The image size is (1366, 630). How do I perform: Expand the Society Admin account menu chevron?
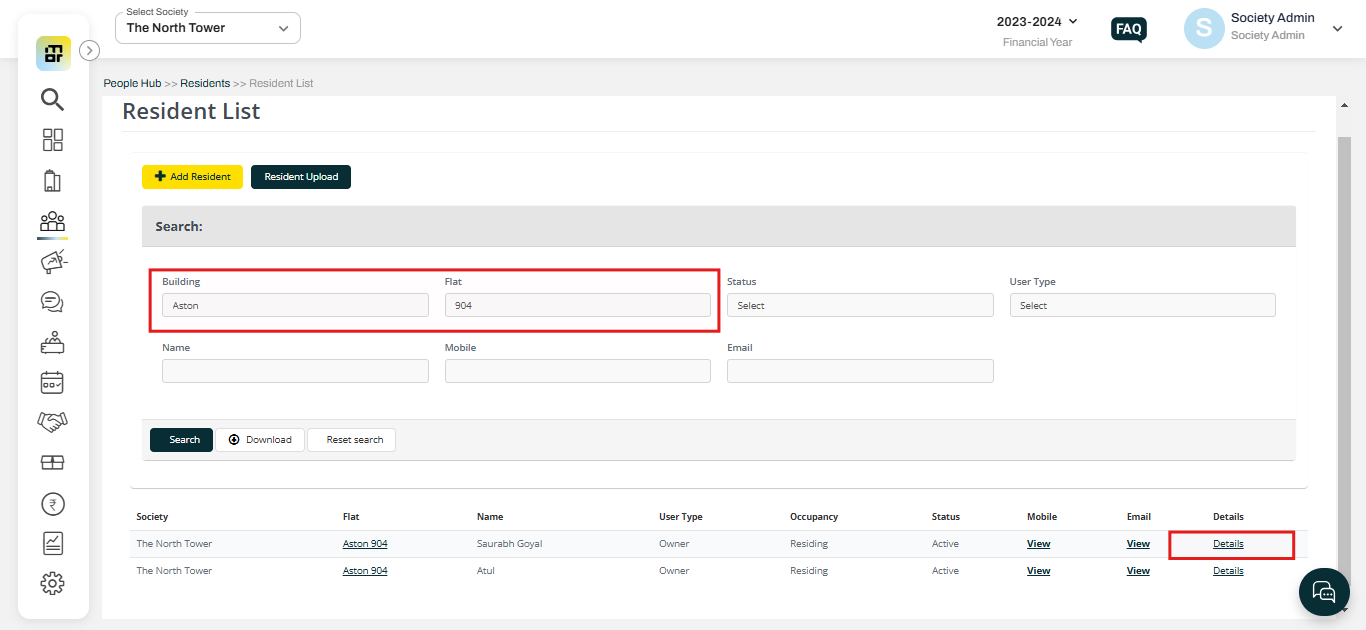coord(1338,29)
